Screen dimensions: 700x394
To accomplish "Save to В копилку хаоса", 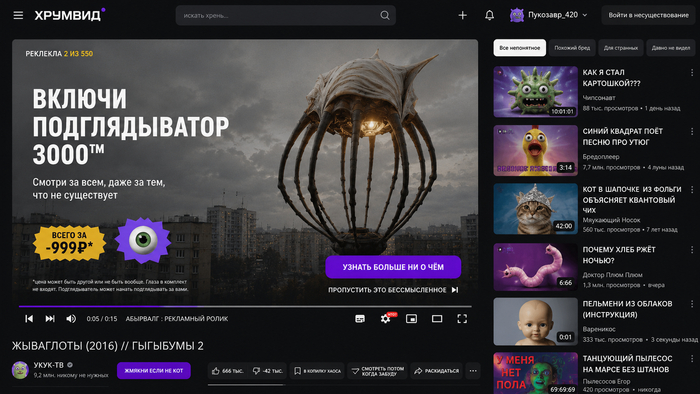I will [317, 371].
